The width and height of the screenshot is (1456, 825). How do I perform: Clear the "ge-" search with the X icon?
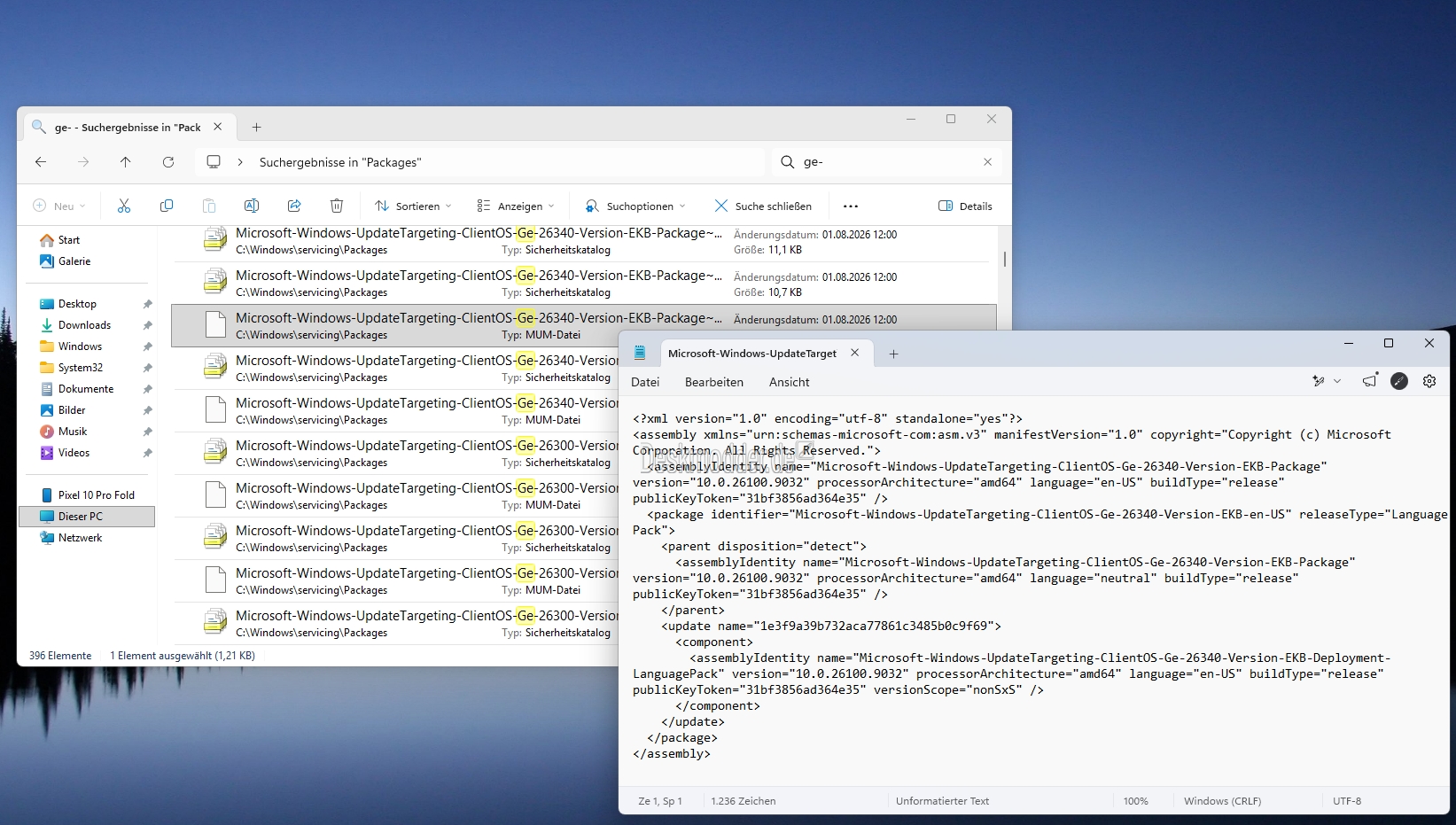tap(988, 162)
